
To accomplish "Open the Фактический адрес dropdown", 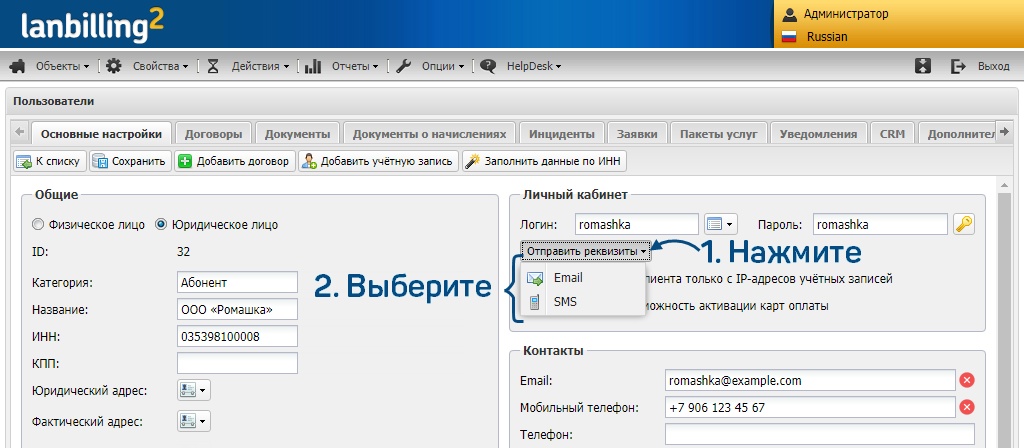I will pos(194,421).
